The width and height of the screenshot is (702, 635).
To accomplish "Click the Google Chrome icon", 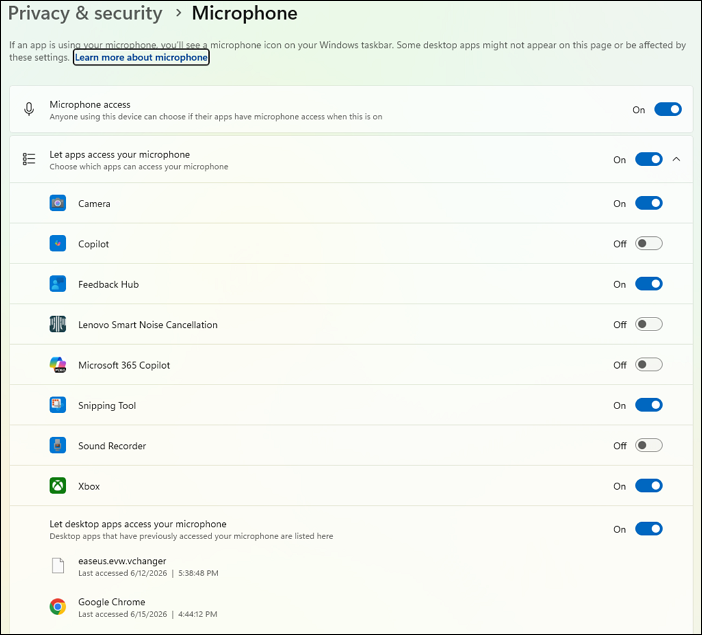I will coord(58,607).
